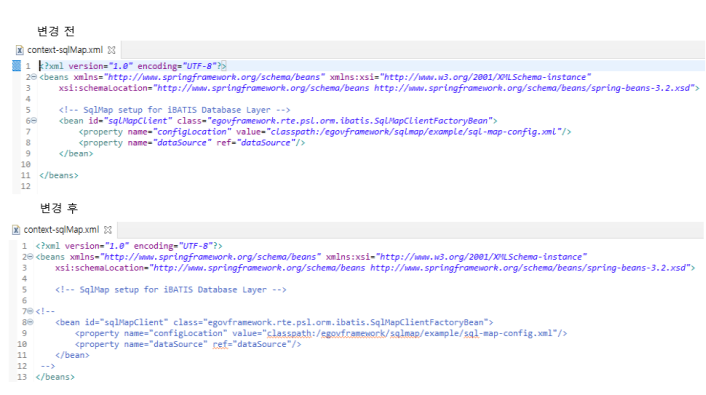
Task: Click the '변경 전' heading text
Action: [x=56, y=31]
